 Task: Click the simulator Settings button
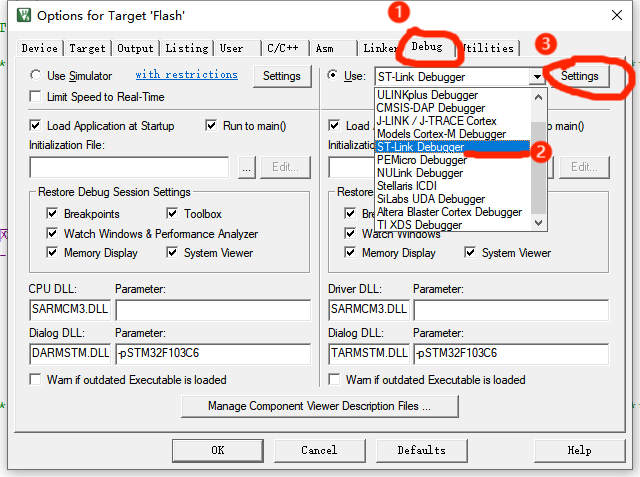pyautogui.click(x=282, y=76)
